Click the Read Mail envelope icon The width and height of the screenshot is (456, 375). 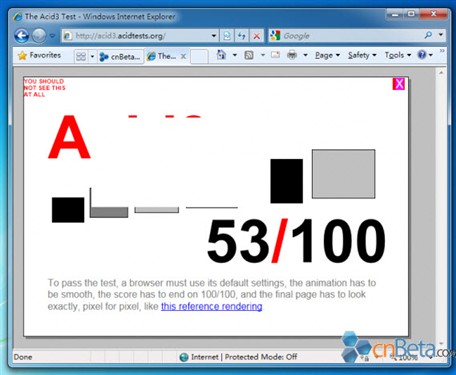(275, 55)
